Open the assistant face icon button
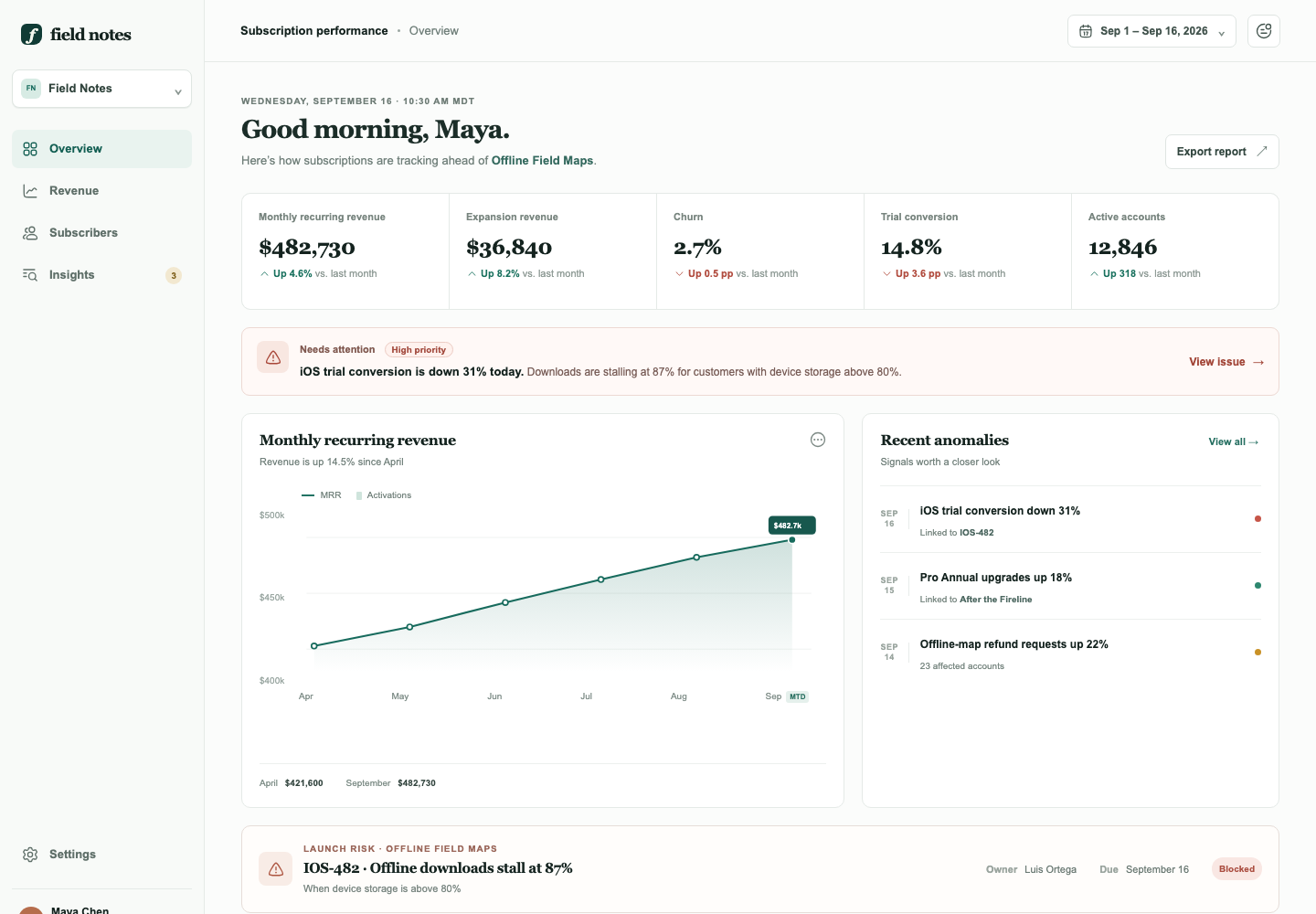Image resolution: width=1316 pixels, height=914 pixels. [1264, 31]
